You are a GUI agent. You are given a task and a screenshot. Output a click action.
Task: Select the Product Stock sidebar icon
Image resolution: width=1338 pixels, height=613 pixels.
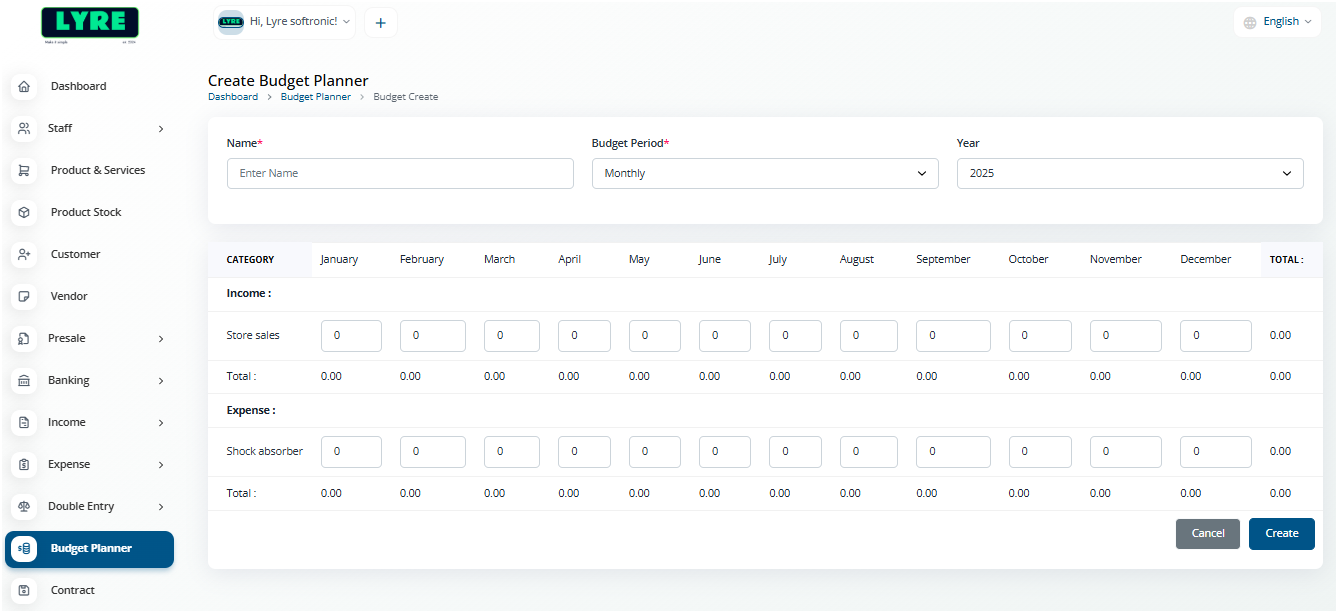click(24, 212)
